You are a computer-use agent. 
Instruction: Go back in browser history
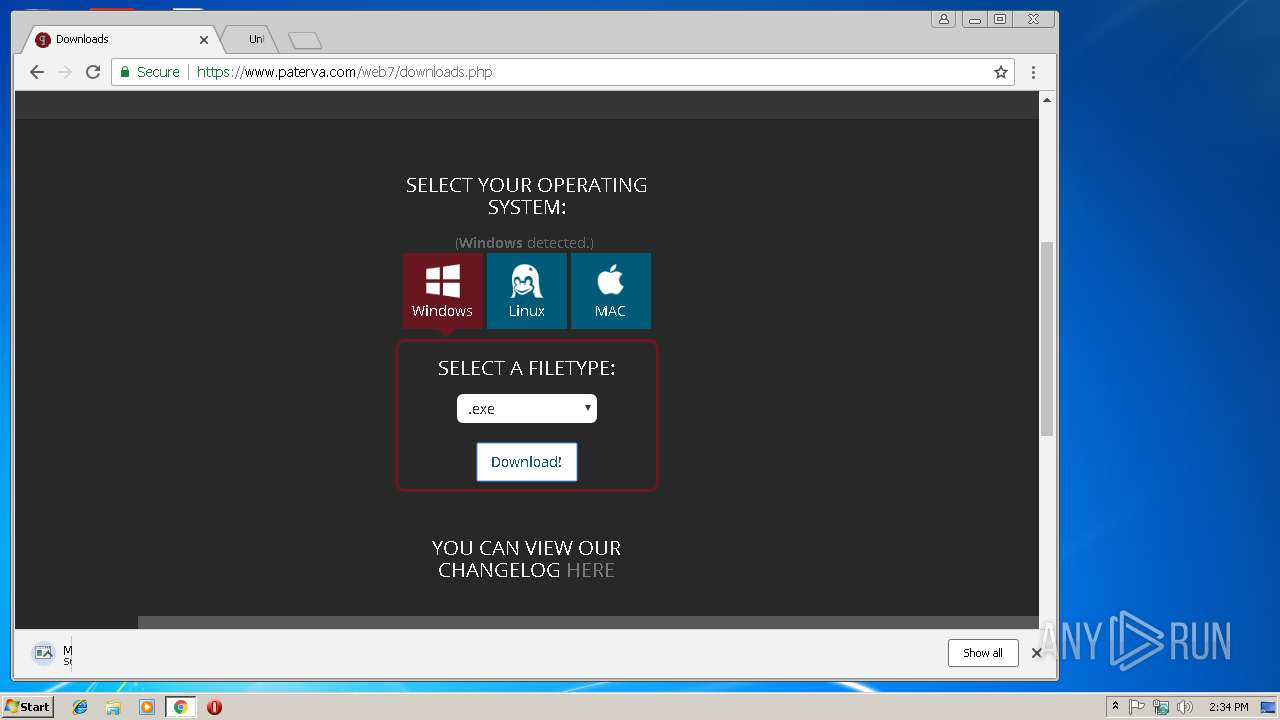[37, 72]
